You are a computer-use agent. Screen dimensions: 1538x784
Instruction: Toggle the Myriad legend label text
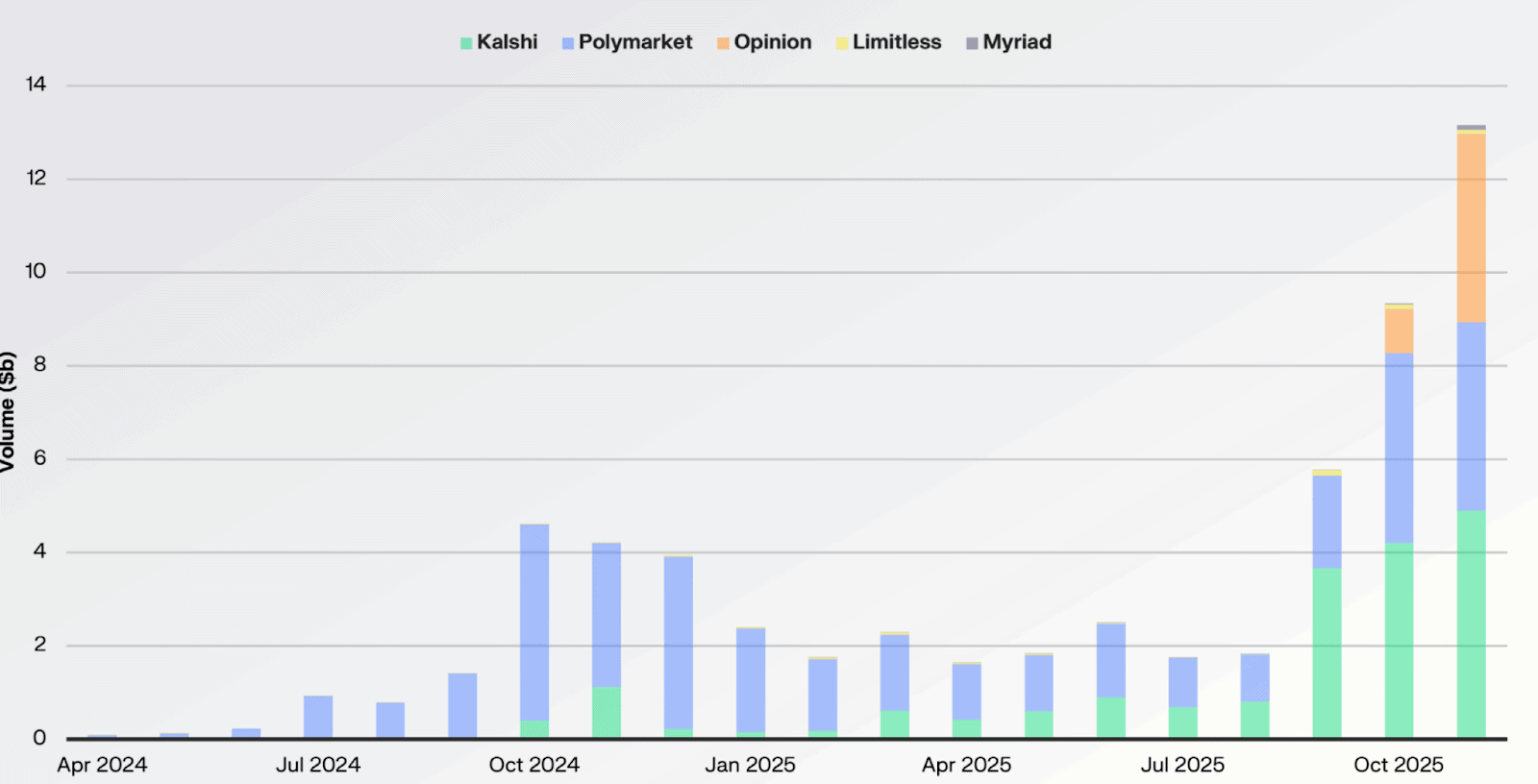1016,42
